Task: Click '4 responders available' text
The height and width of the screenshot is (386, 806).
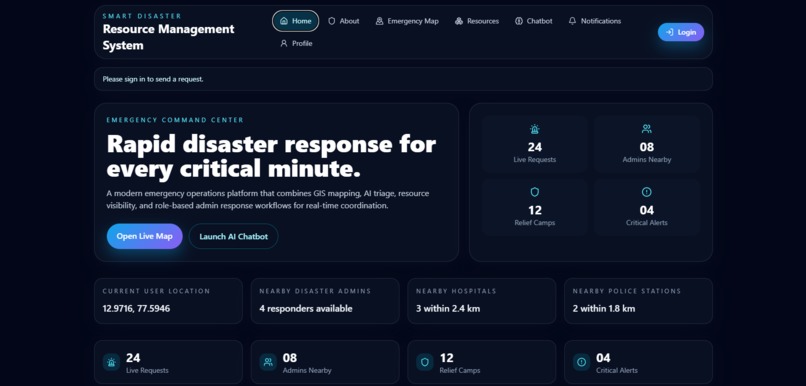Action: click(306, 309)
